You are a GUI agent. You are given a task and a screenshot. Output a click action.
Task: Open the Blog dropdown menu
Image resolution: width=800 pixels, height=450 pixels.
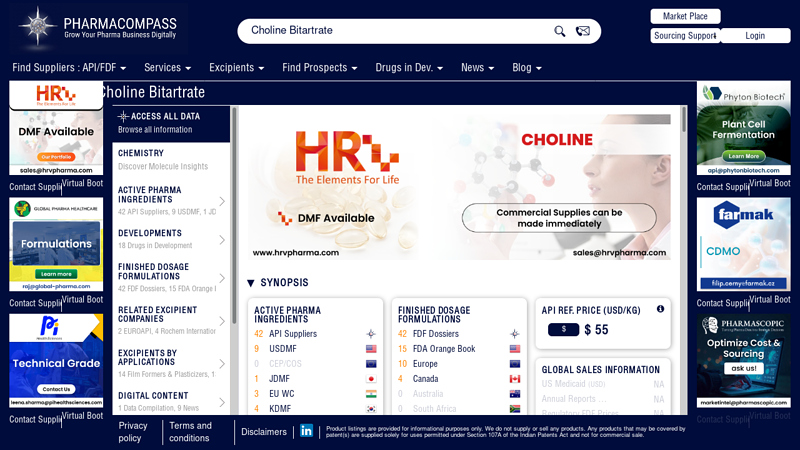click(527, 67)
